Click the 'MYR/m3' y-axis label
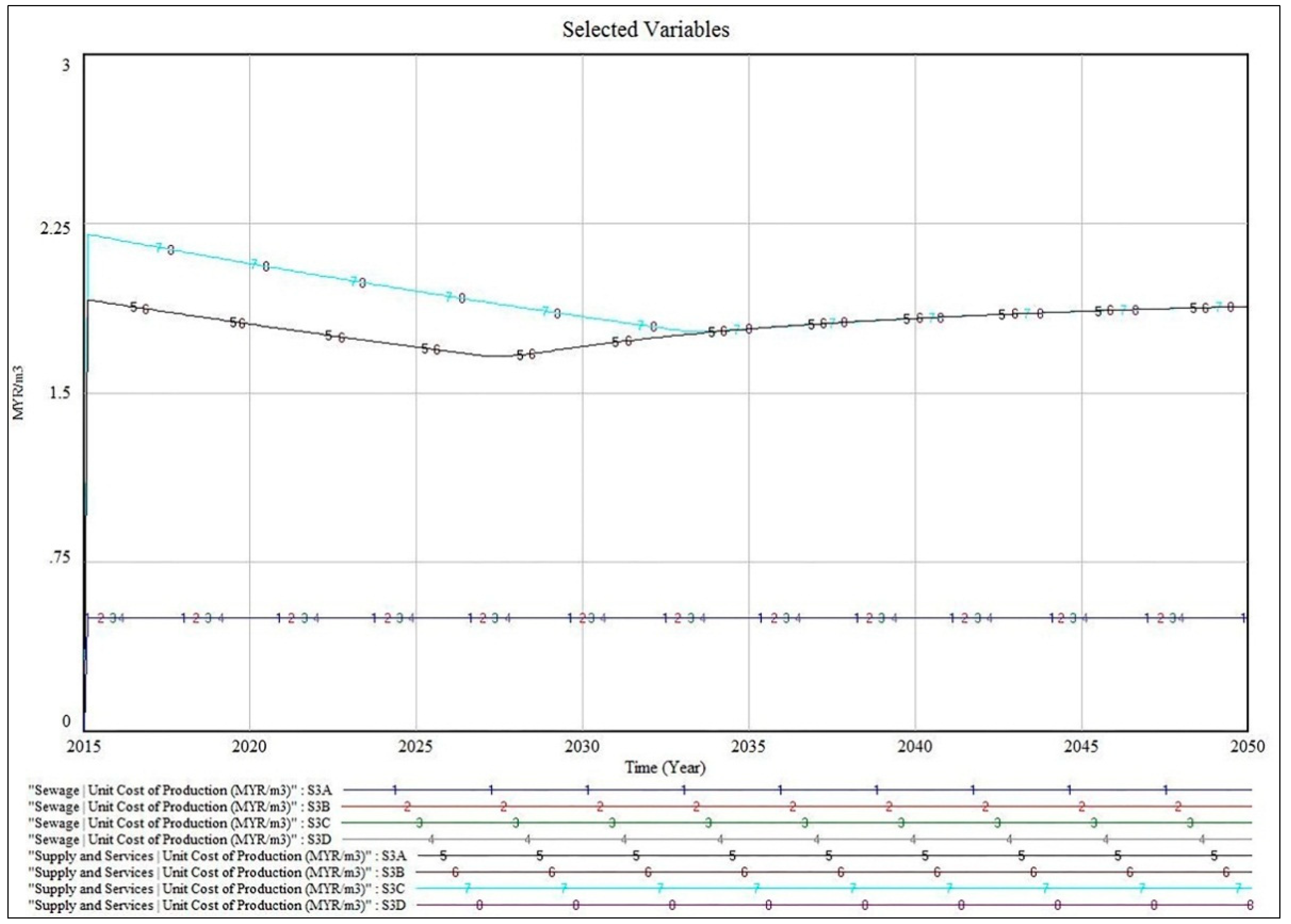 click(x=19, y=393)
